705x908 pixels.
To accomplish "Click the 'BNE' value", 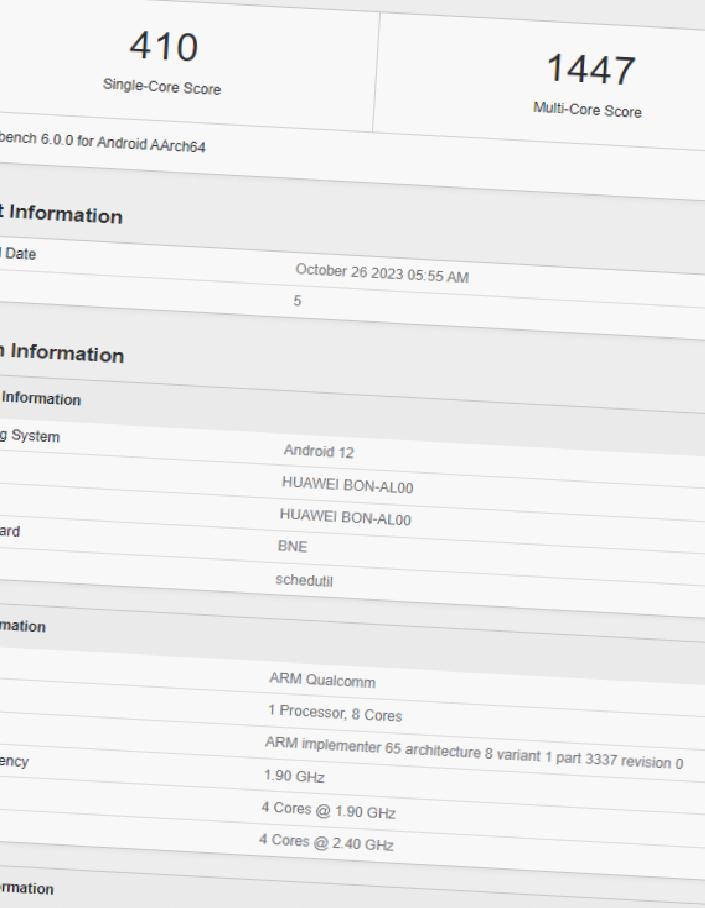I will [x=293, y=546].
